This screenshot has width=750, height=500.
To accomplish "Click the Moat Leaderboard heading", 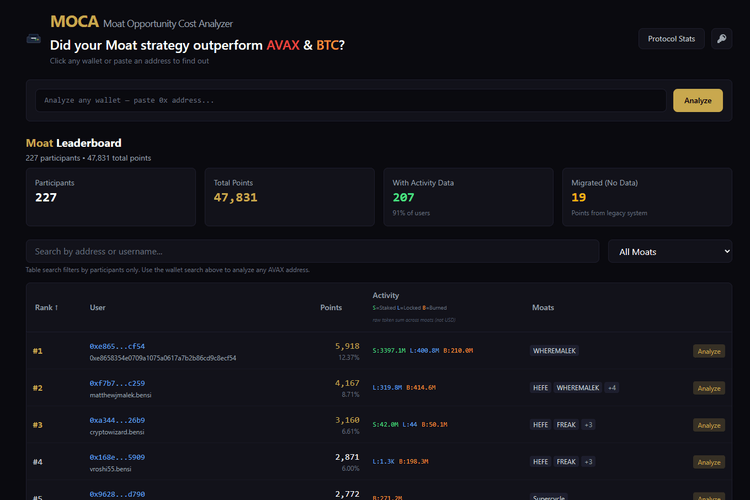I will pos(74,143).
